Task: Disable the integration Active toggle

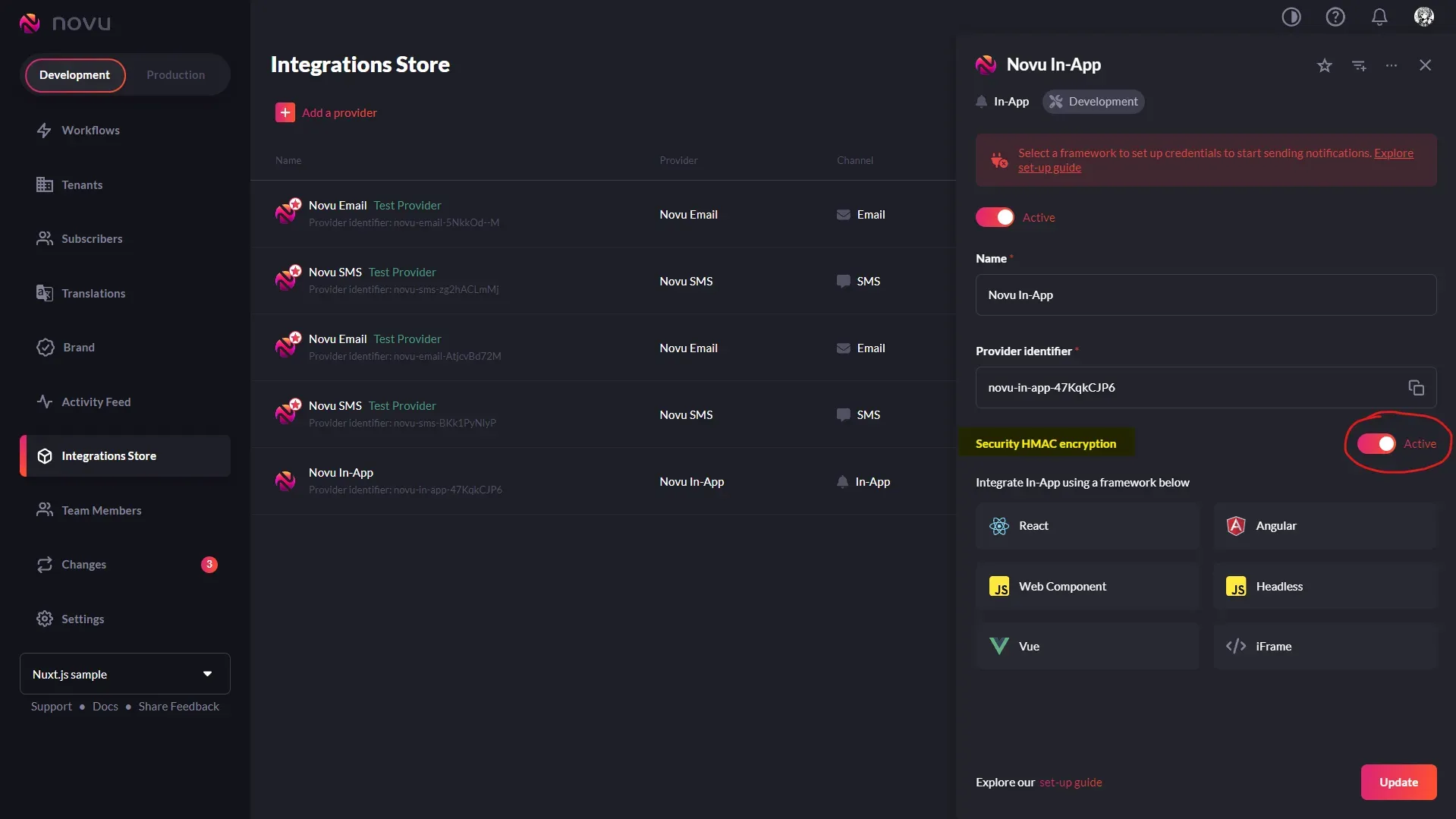Action: [x=995, y=217]
